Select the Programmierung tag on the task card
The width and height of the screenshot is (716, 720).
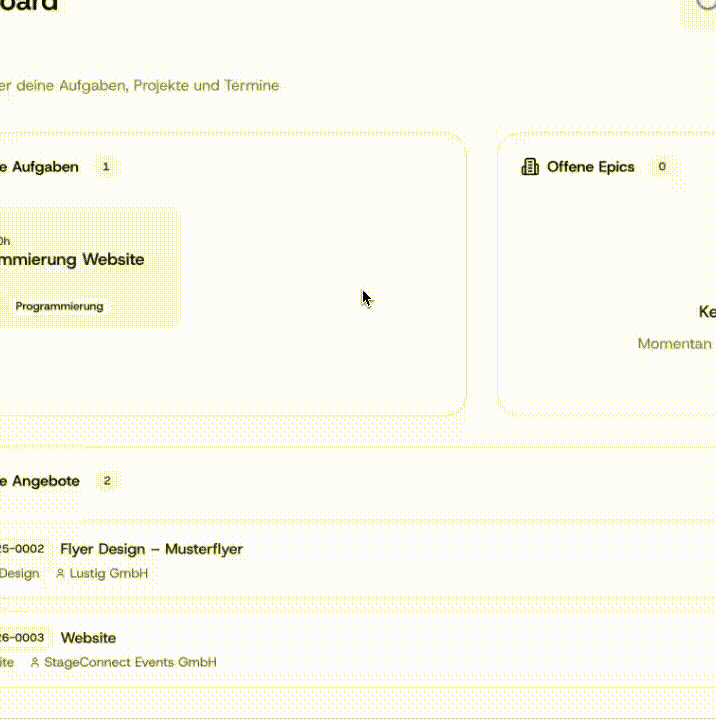coord(59,306)
